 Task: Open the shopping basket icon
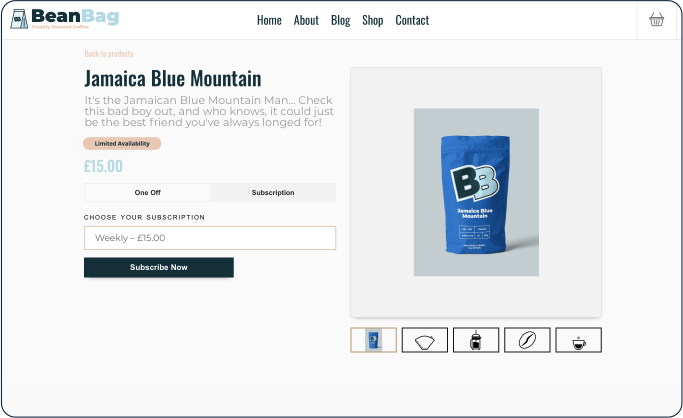pyautogui.click(x=656, y=20)
